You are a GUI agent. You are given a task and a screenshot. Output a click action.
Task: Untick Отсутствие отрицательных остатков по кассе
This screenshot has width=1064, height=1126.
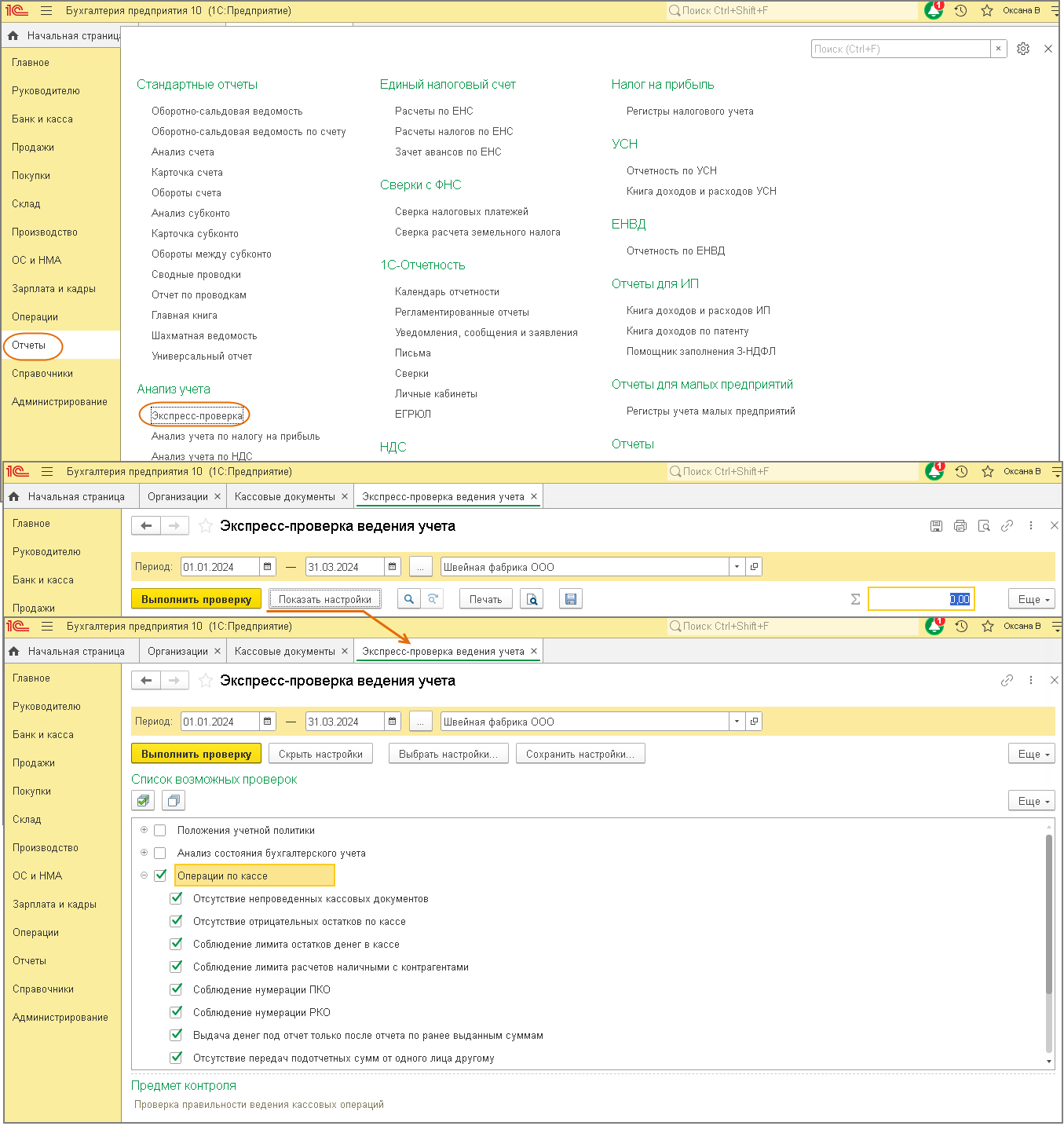point(176,921)
